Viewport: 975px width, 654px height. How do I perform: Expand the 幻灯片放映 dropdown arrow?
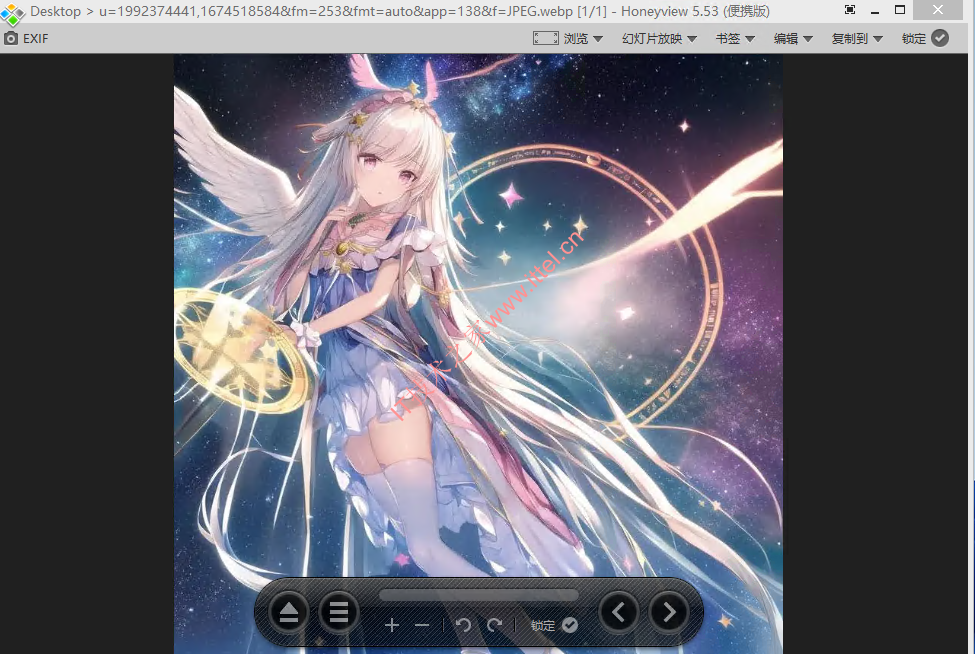point(692,39)
